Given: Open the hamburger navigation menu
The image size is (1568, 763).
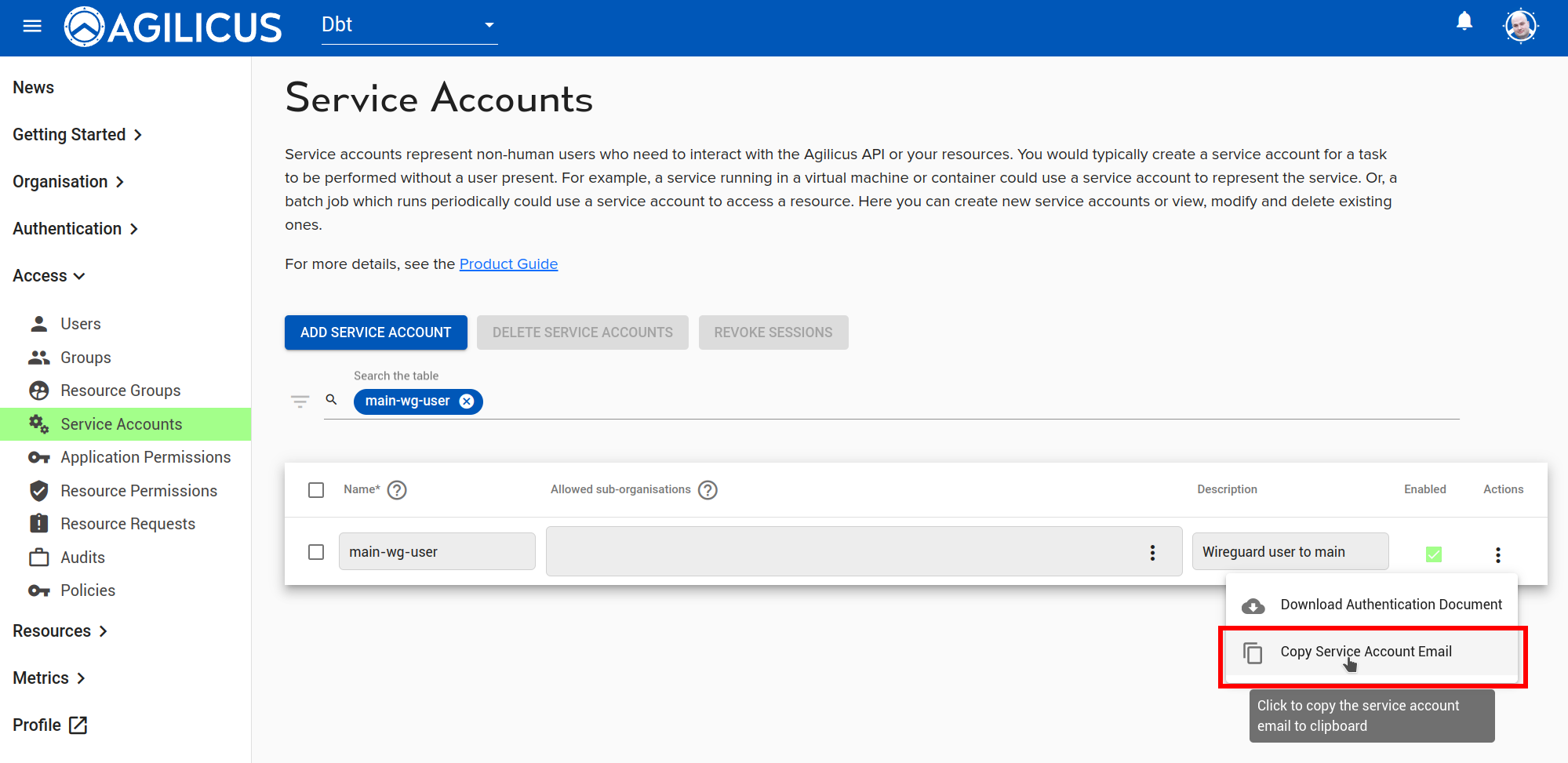Looking at the screenshot, I should point(32,27).
